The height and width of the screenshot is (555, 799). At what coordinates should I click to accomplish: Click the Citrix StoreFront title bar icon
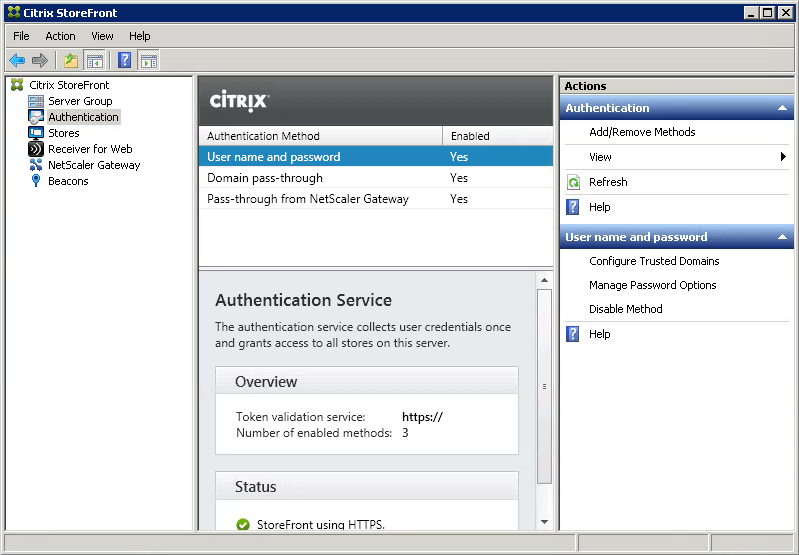pos(14,12)
